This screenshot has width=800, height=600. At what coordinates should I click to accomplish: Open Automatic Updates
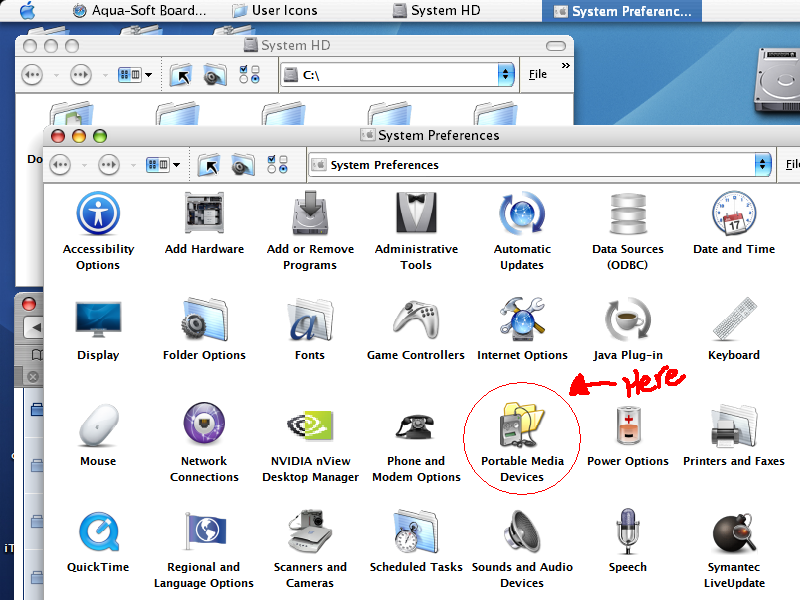[522, 231]
